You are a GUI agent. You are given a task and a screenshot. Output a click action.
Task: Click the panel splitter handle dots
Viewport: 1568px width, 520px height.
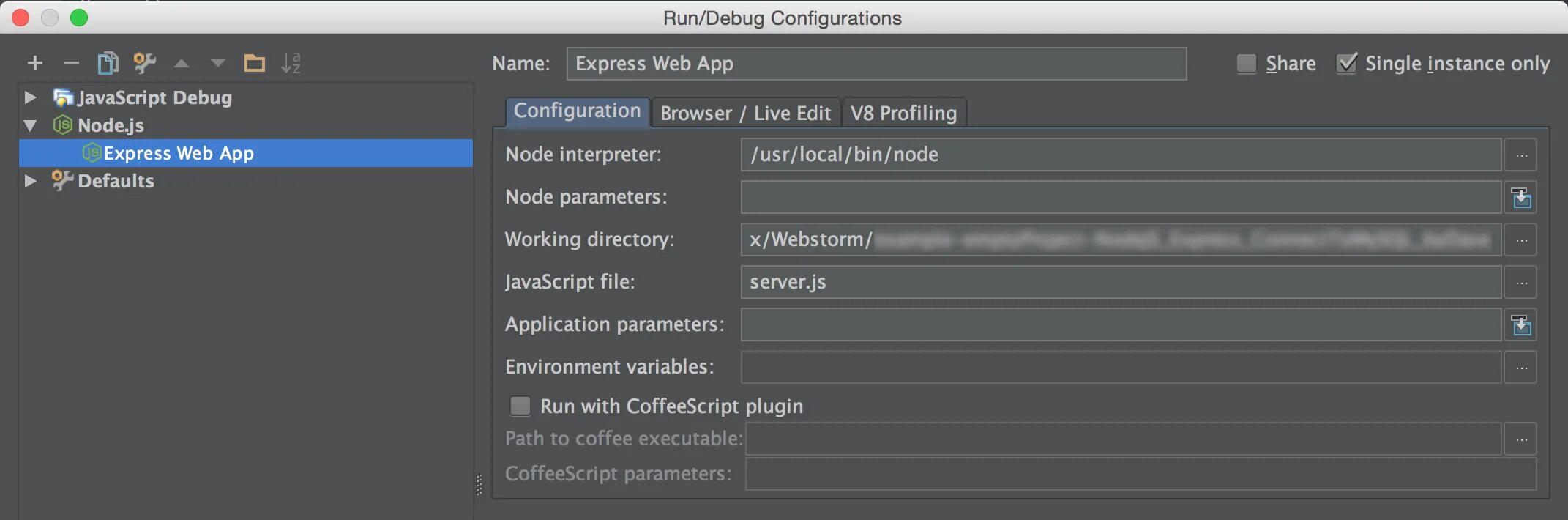point(479,484)
